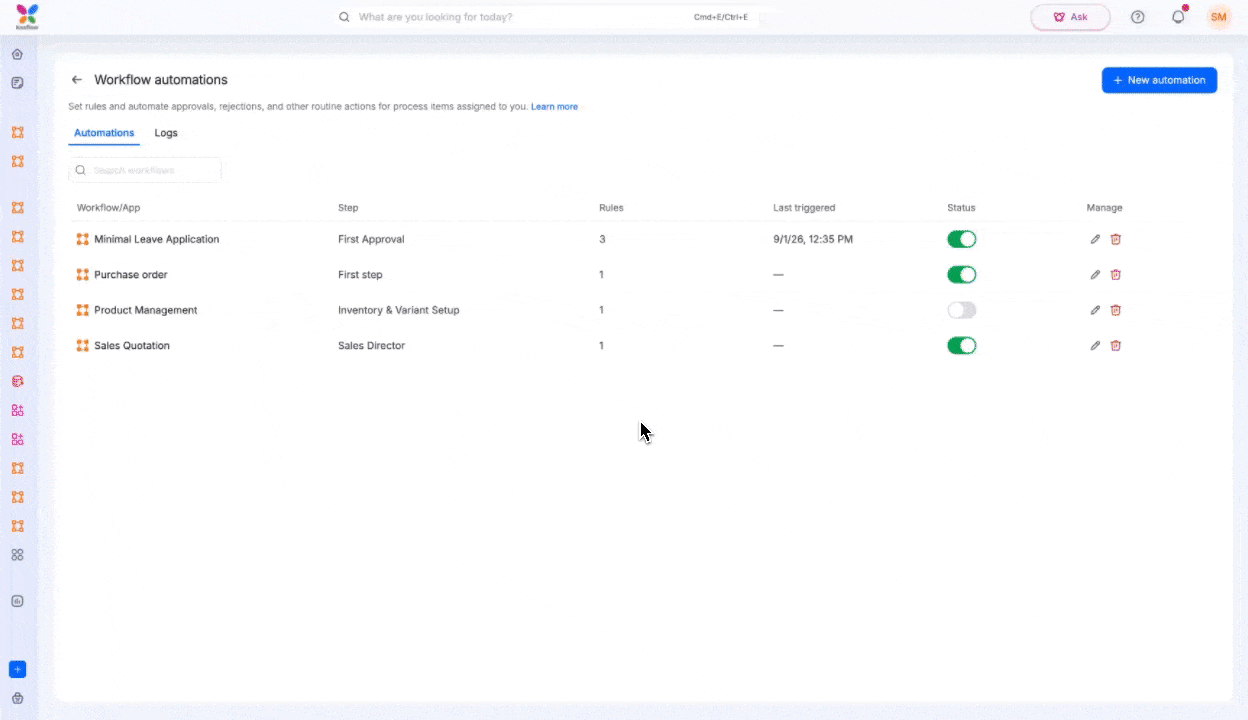Open the notifications bell
Viewport: 1248px width, 720px height.
(1178, 17)
